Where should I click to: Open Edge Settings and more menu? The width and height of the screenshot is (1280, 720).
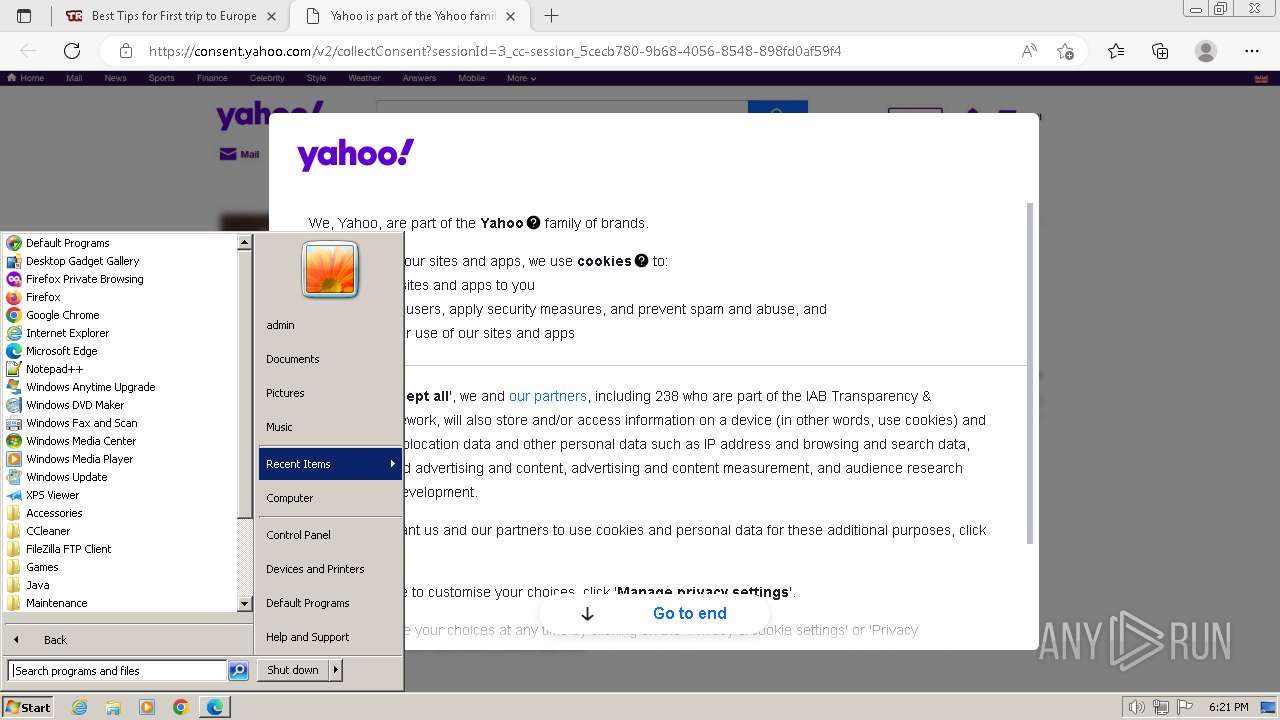pyautogui.click(x=1252, y=51)
